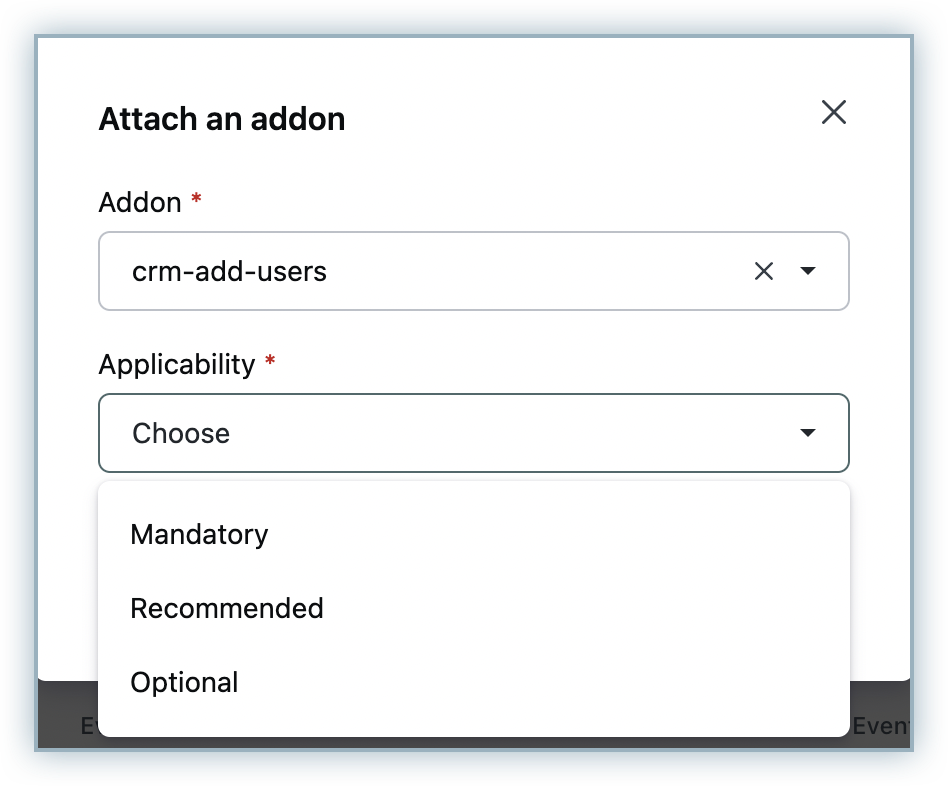948x786 pixels.
Task: Select the Mandatory option
Action: [x=200, y=534]
